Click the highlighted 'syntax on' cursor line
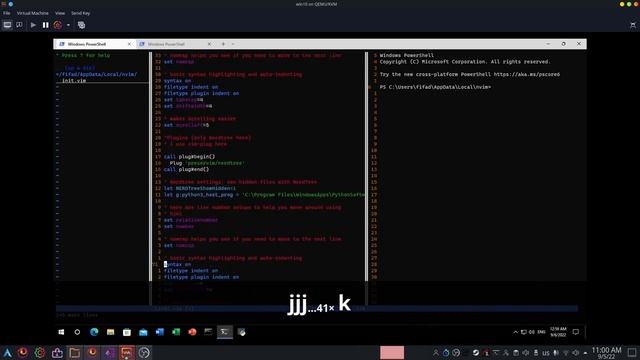 (178, 264)
